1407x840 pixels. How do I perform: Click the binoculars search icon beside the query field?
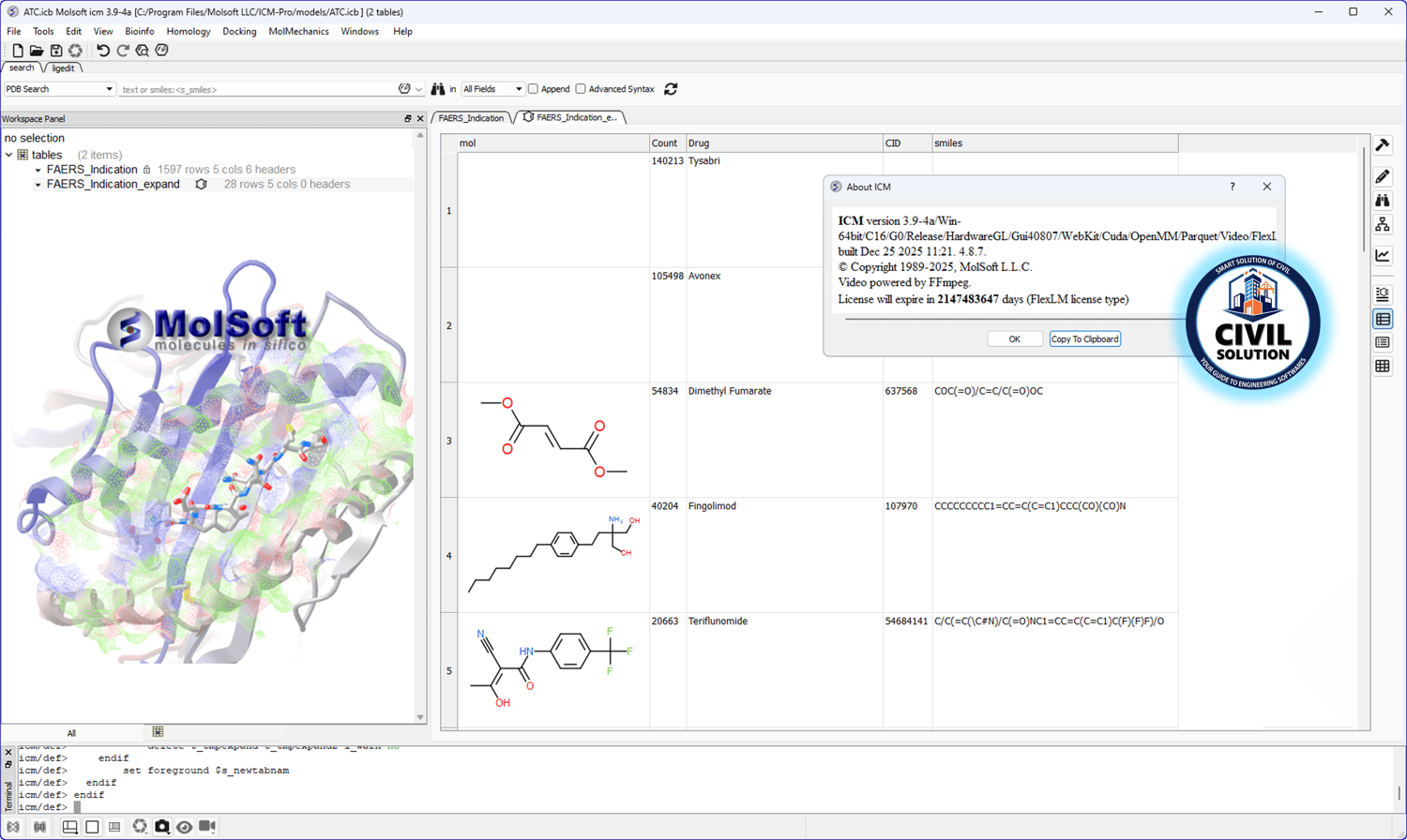coord(438,89)
